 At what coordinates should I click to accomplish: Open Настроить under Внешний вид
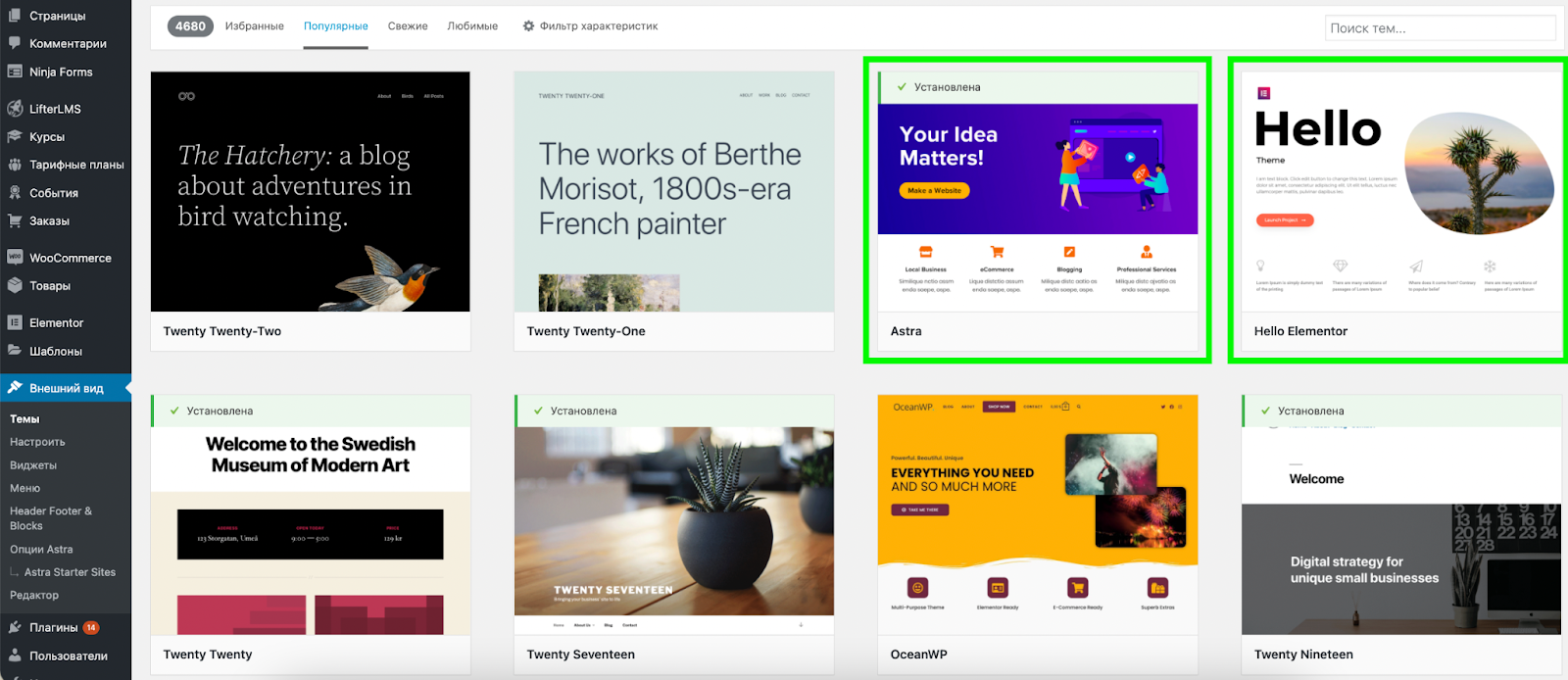[37, 442]
